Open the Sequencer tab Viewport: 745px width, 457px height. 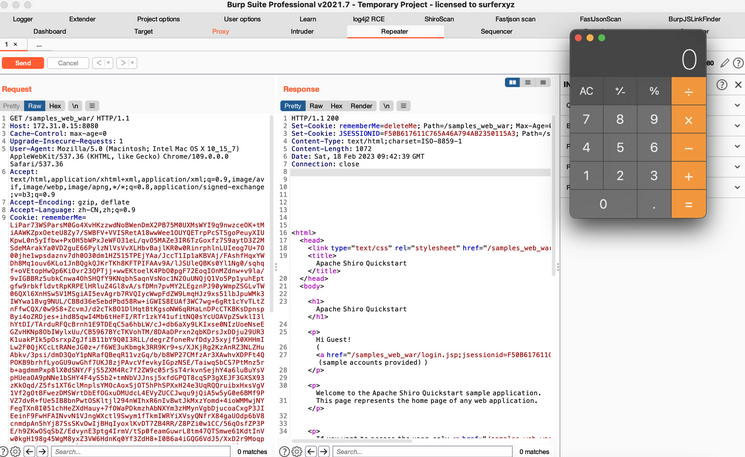[x=497, y=31]
